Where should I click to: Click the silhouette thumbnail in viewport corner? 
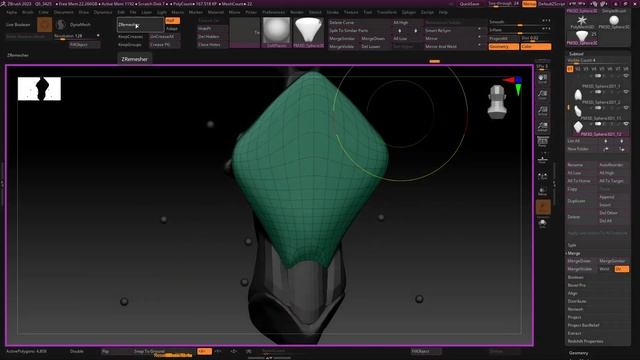[x=39, y=89]
